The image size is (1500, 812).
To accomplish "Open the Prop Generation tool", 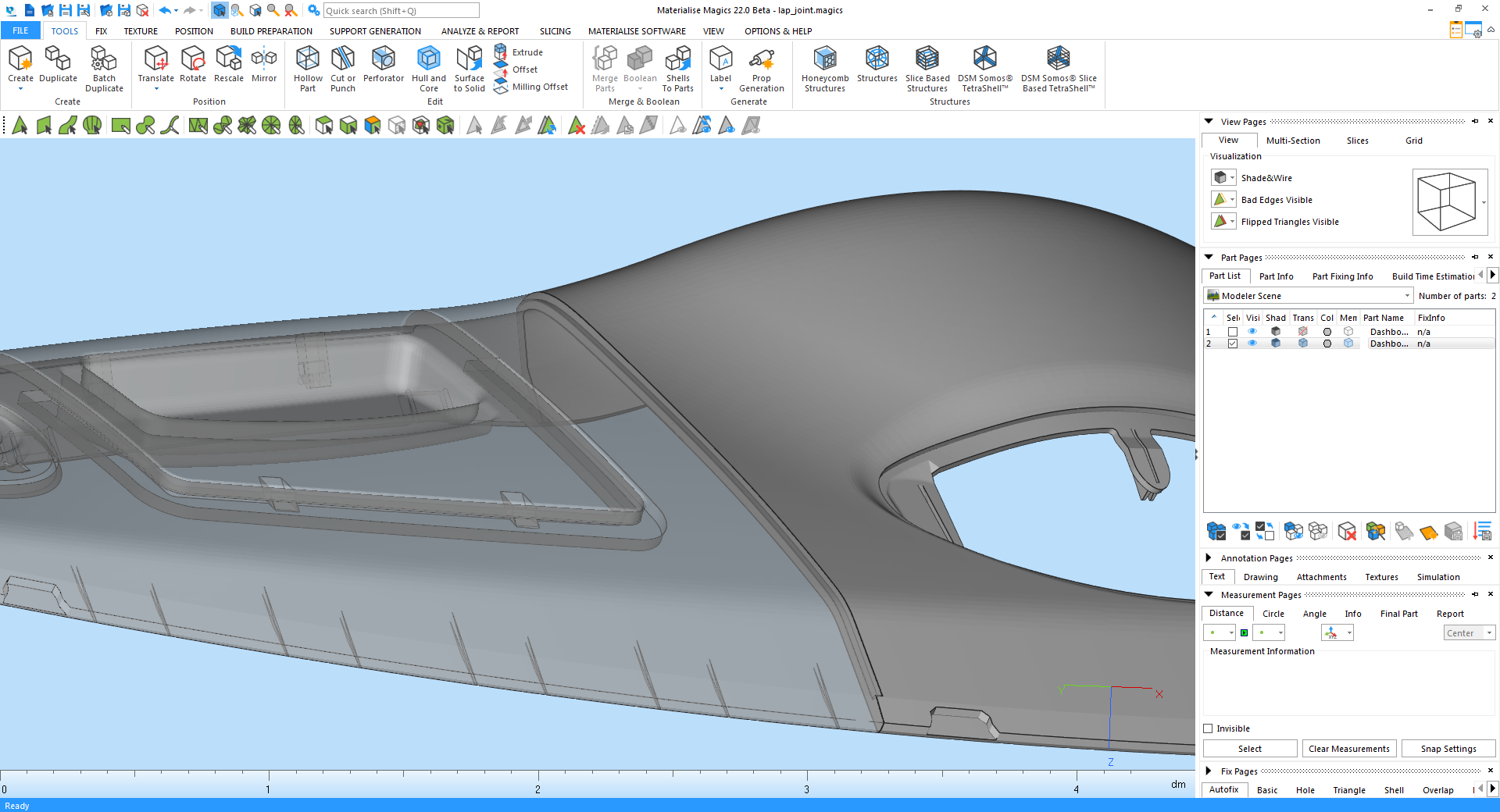I will (x=761, y=59).
